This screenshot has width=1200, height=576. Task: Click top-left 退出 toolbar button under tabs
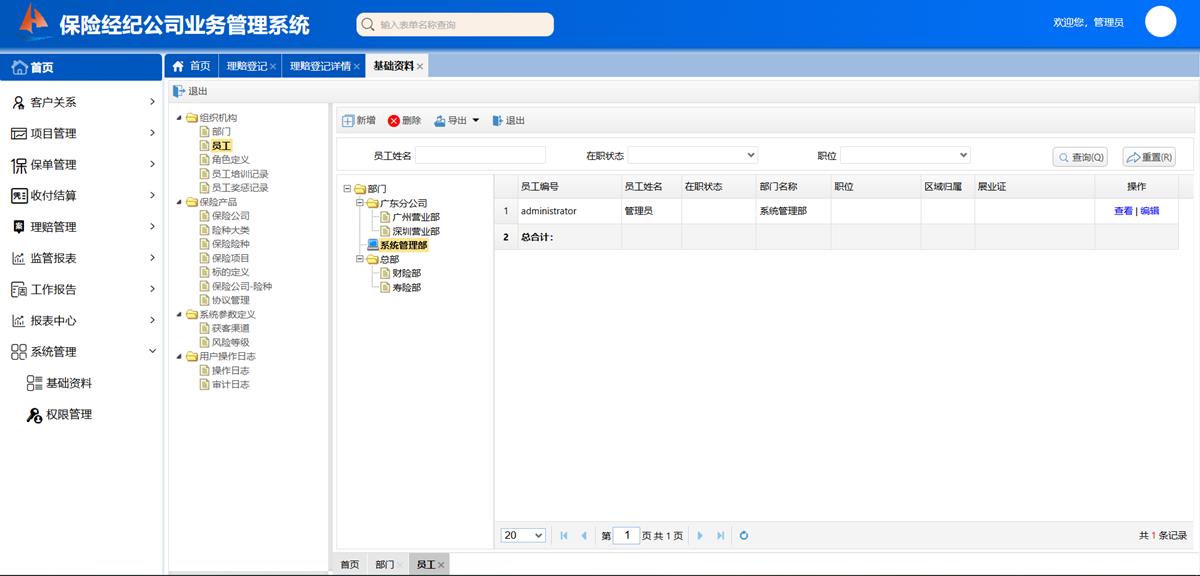(x=191, y=91)
